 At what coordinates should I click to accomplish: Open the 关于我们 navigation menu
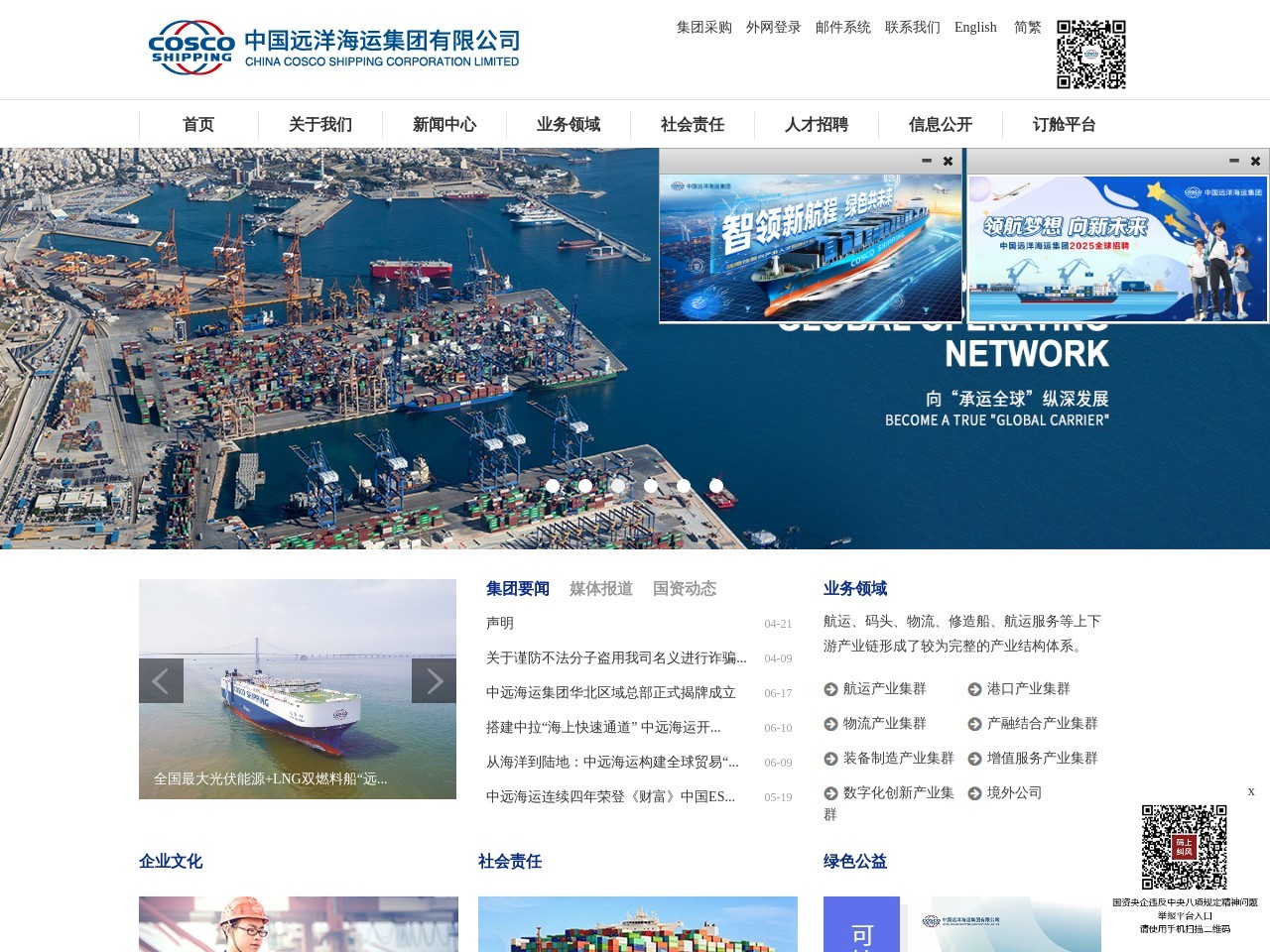coord(320,125)
